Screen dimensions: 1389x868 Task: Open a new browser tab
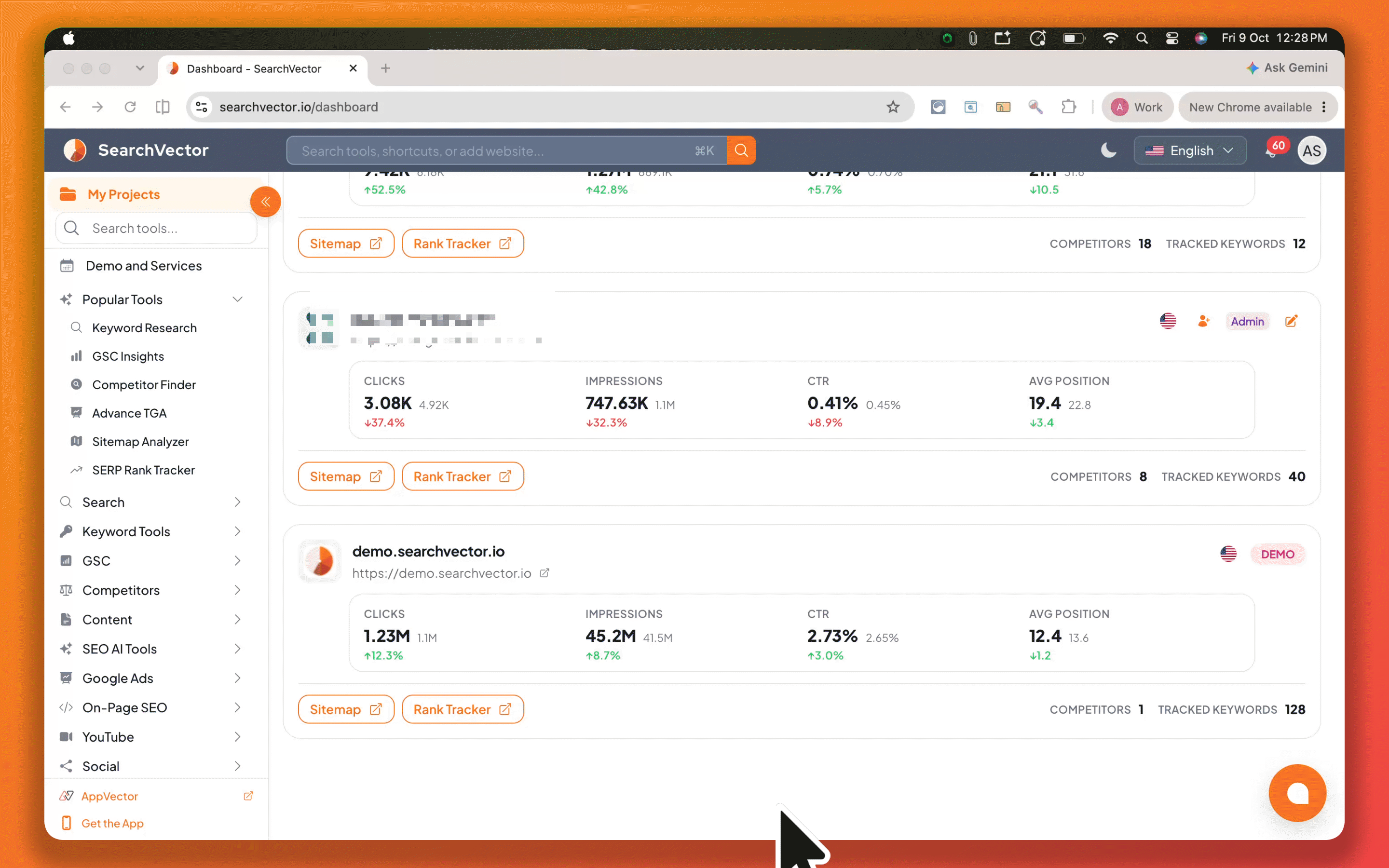point(386,68)
